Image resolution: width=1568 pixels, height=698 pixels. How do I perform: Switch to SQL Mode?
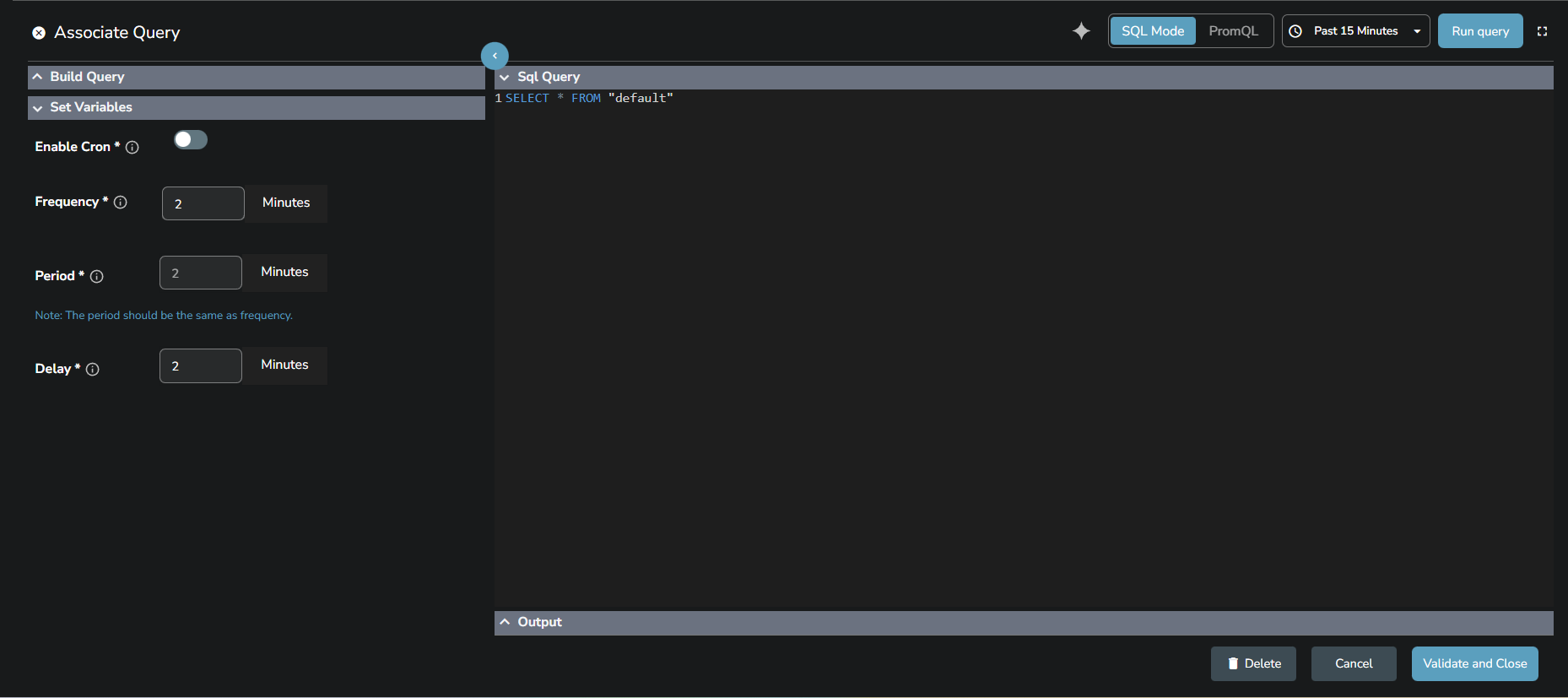1153,31
